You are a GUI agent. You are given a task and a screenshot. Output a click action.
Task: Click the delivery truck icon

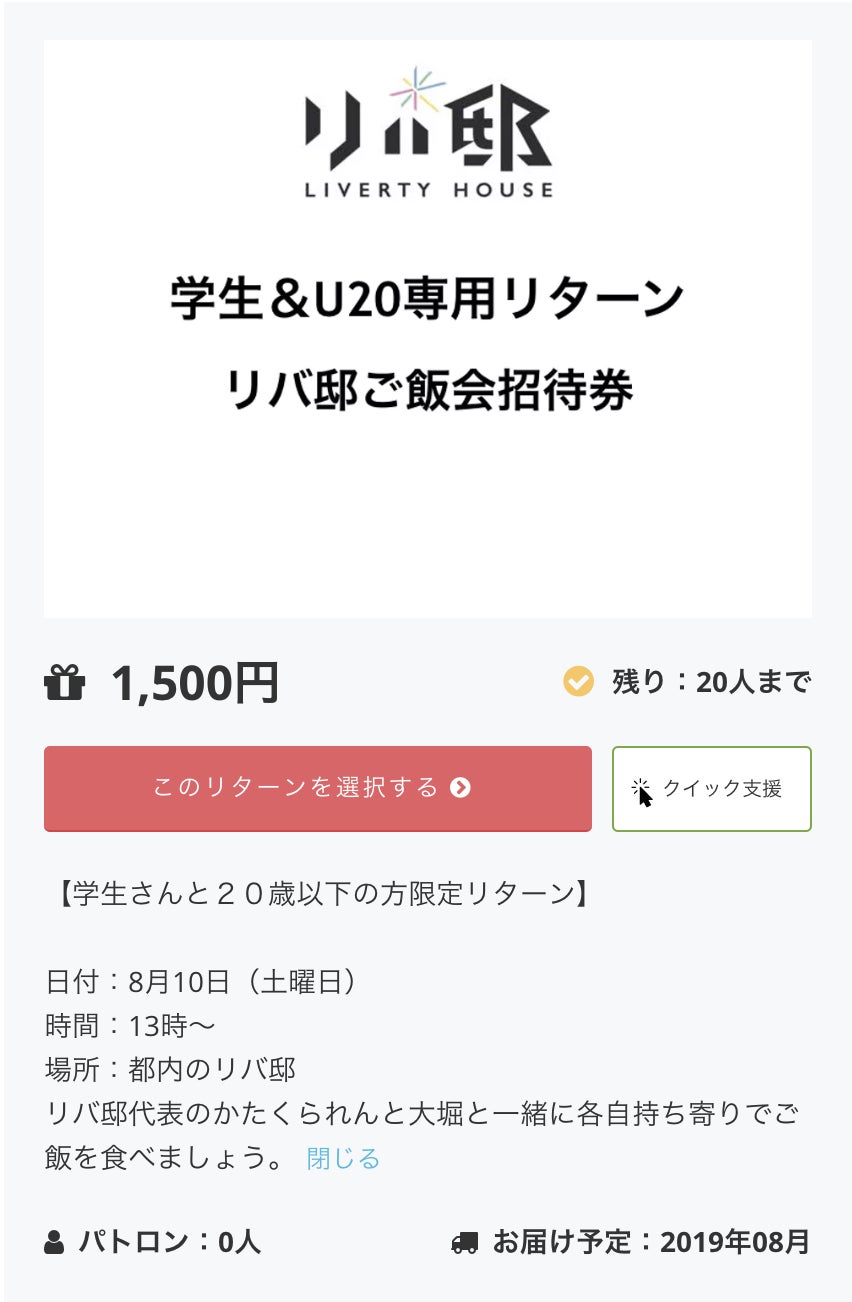[465, 1243]
